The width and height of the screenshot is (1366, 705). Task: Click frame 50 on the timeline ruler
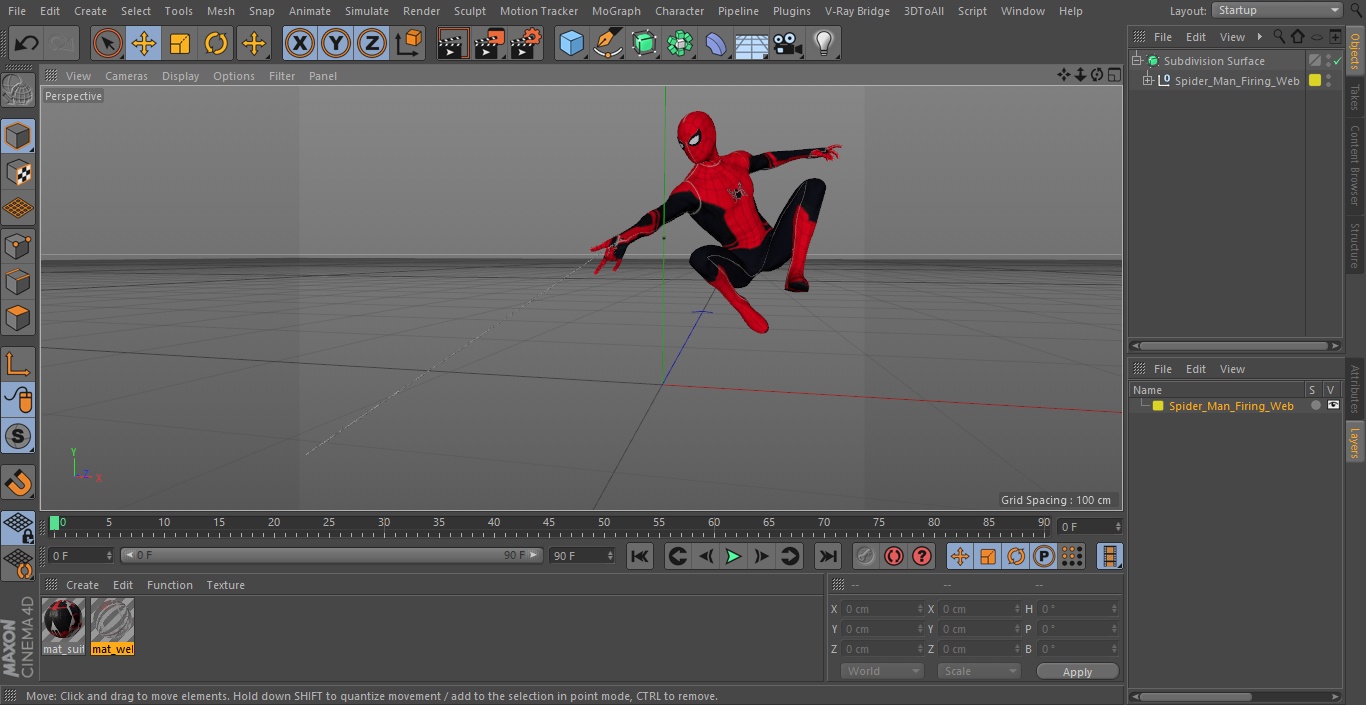pyautogui.click(x=603, y=523)
